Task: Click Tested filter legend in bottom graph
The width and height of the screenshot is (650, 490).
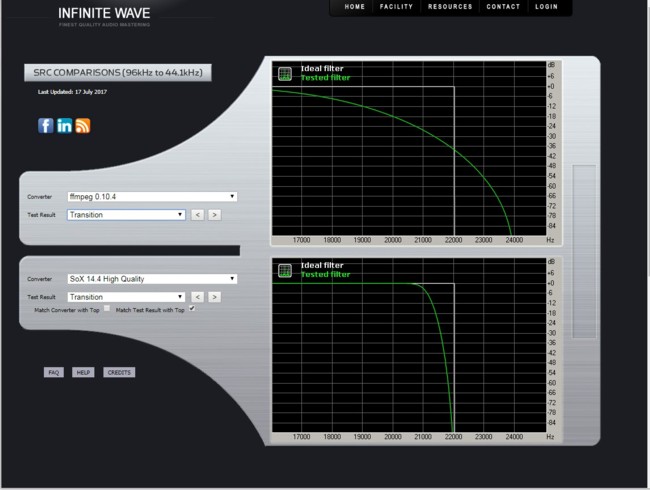Action: [325, 274]
